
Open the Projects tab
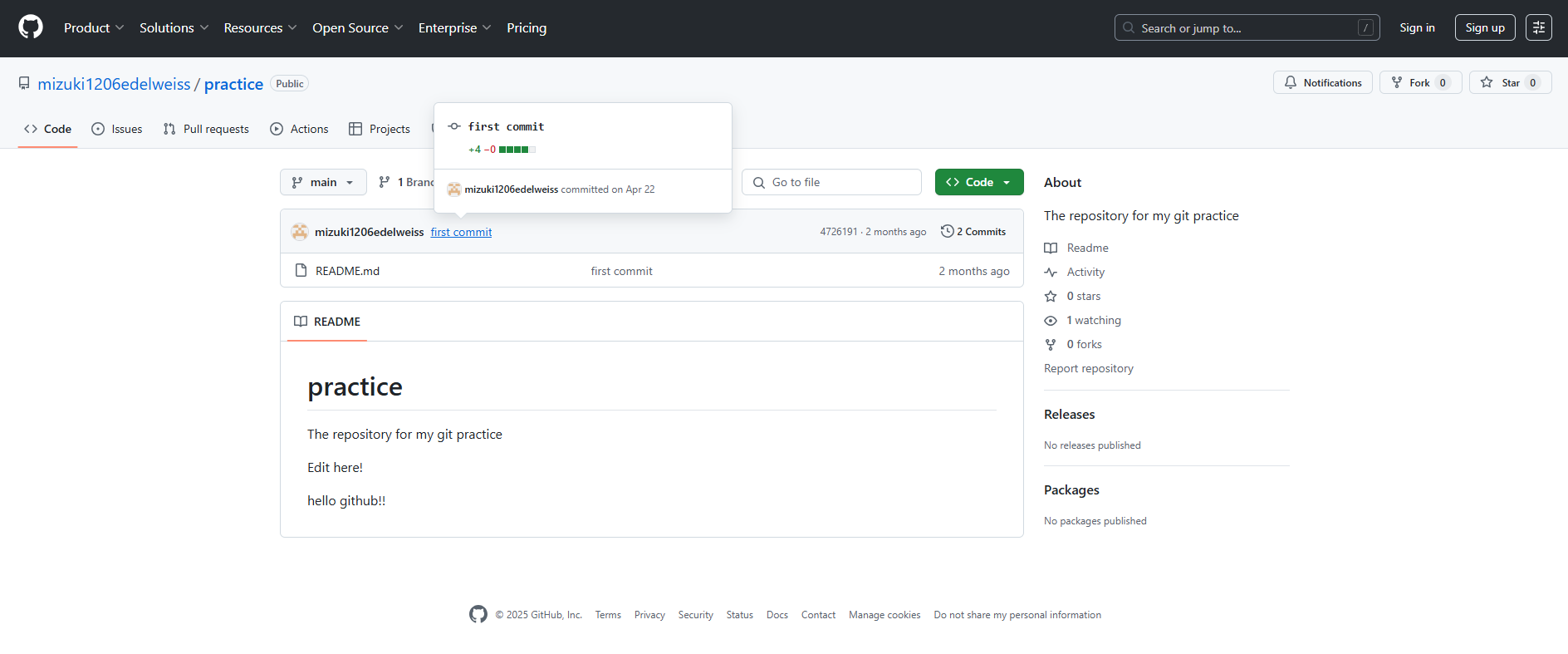(380, 129)
